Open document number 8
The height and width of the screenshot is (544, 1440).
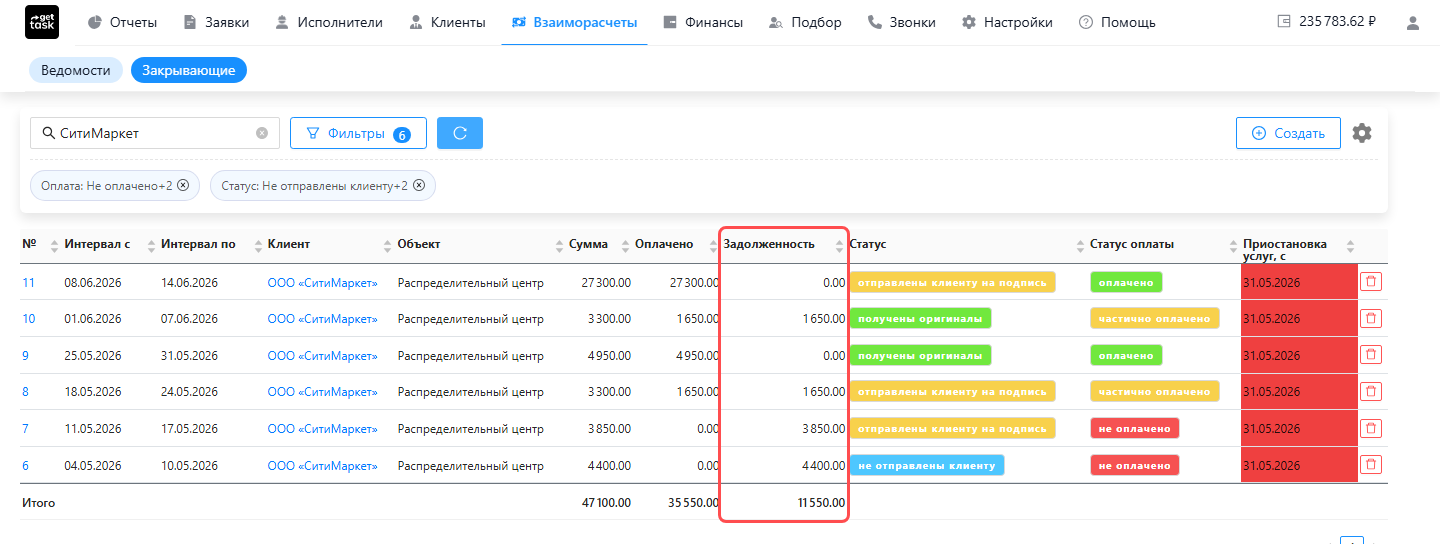pyautogui.click(x=25, y=392)
